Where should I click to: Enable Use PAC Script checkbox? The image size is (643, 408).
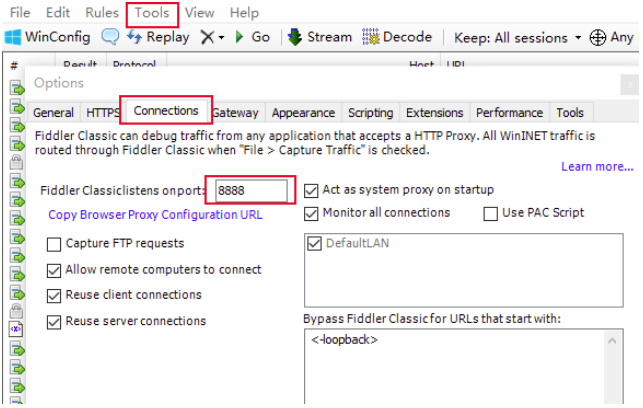490,214
